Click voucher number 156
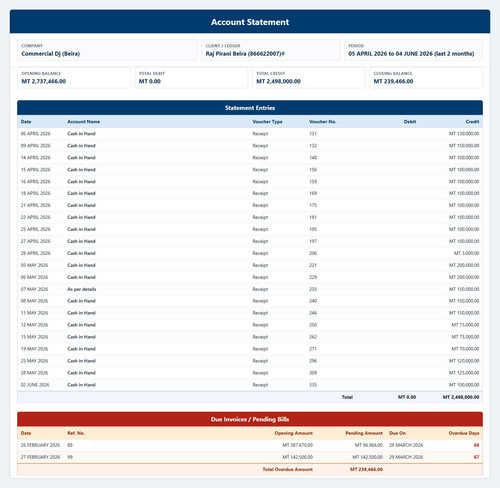This screenshot has width=500, height=488. pyautogui.click(x=313, y=170)
